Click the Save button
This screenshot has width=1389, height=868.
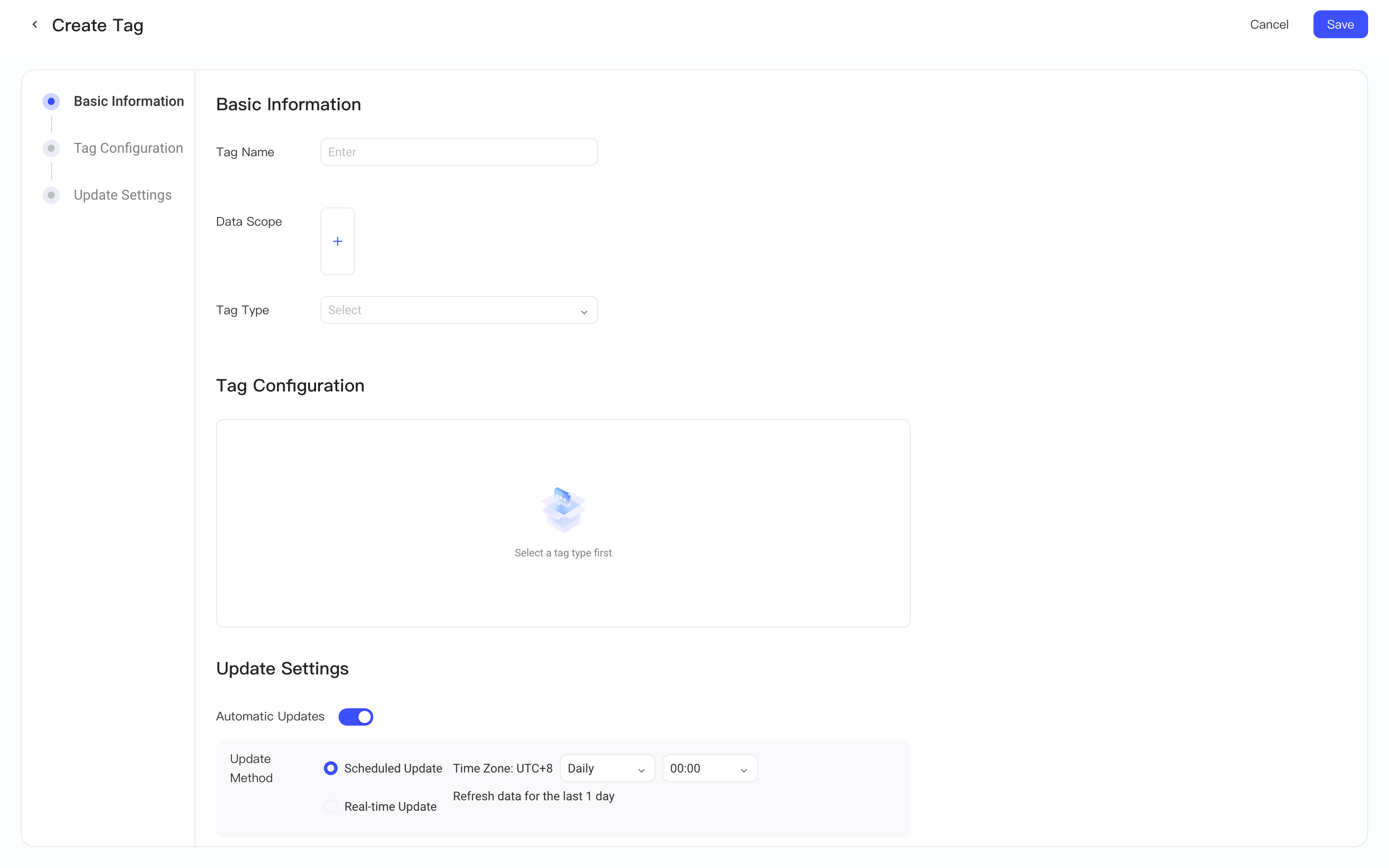coord(1340,25)
